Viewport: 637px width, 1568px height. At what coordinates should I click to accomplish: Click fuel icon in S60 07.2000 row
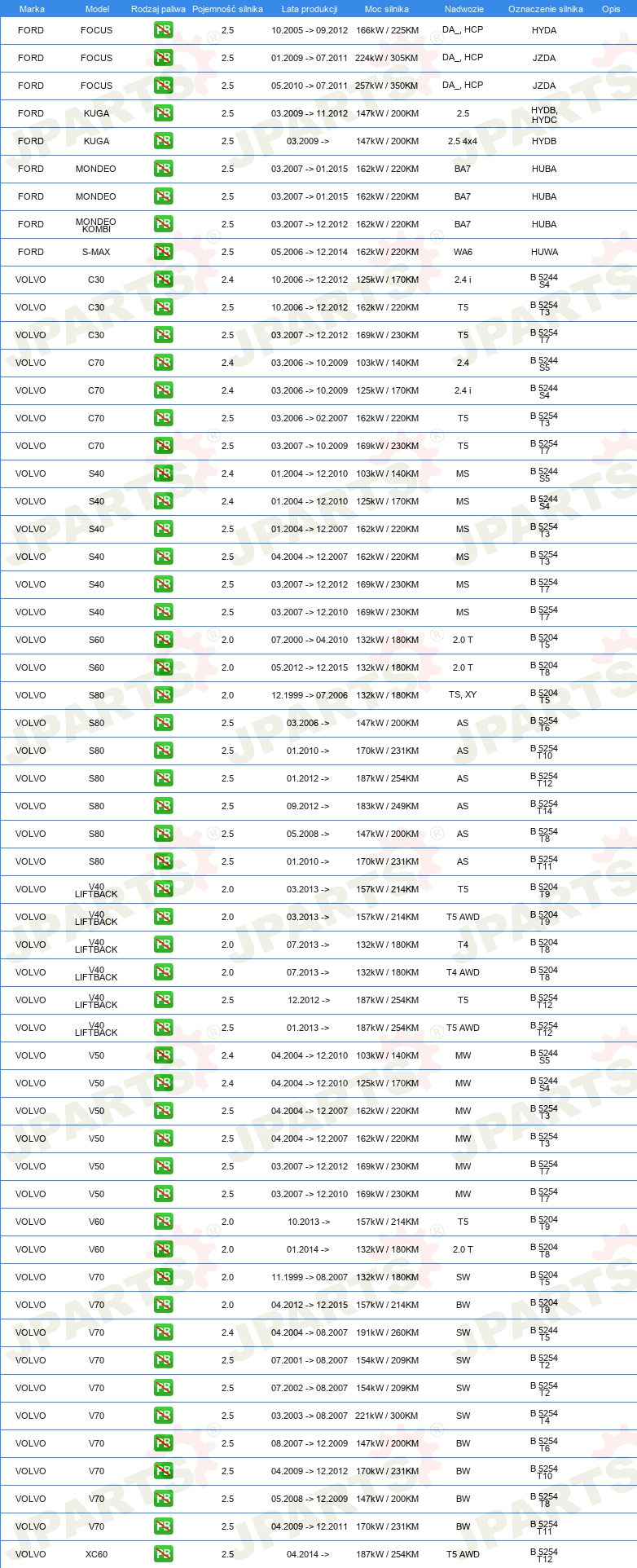pos(163,640)
